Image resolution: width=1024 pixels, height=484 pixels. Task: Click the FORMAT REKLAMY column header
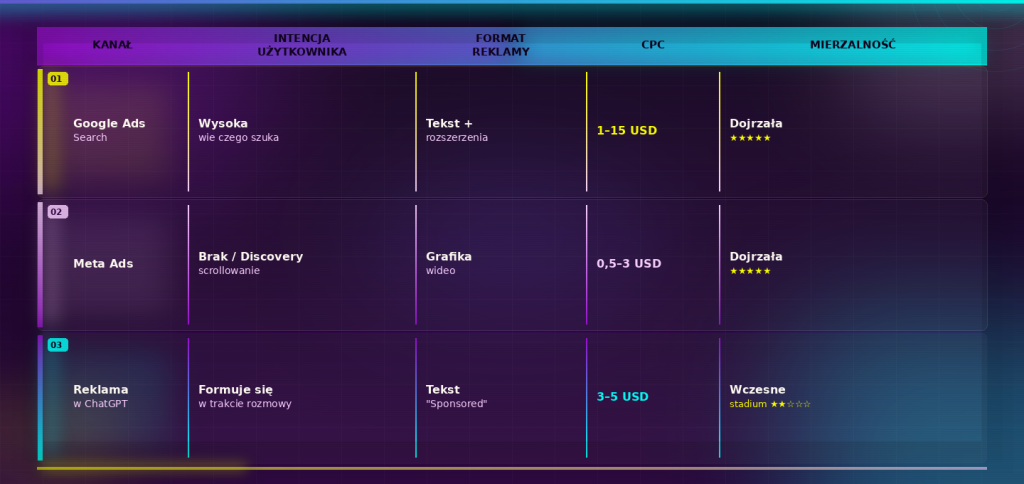[x=501, y=45]
